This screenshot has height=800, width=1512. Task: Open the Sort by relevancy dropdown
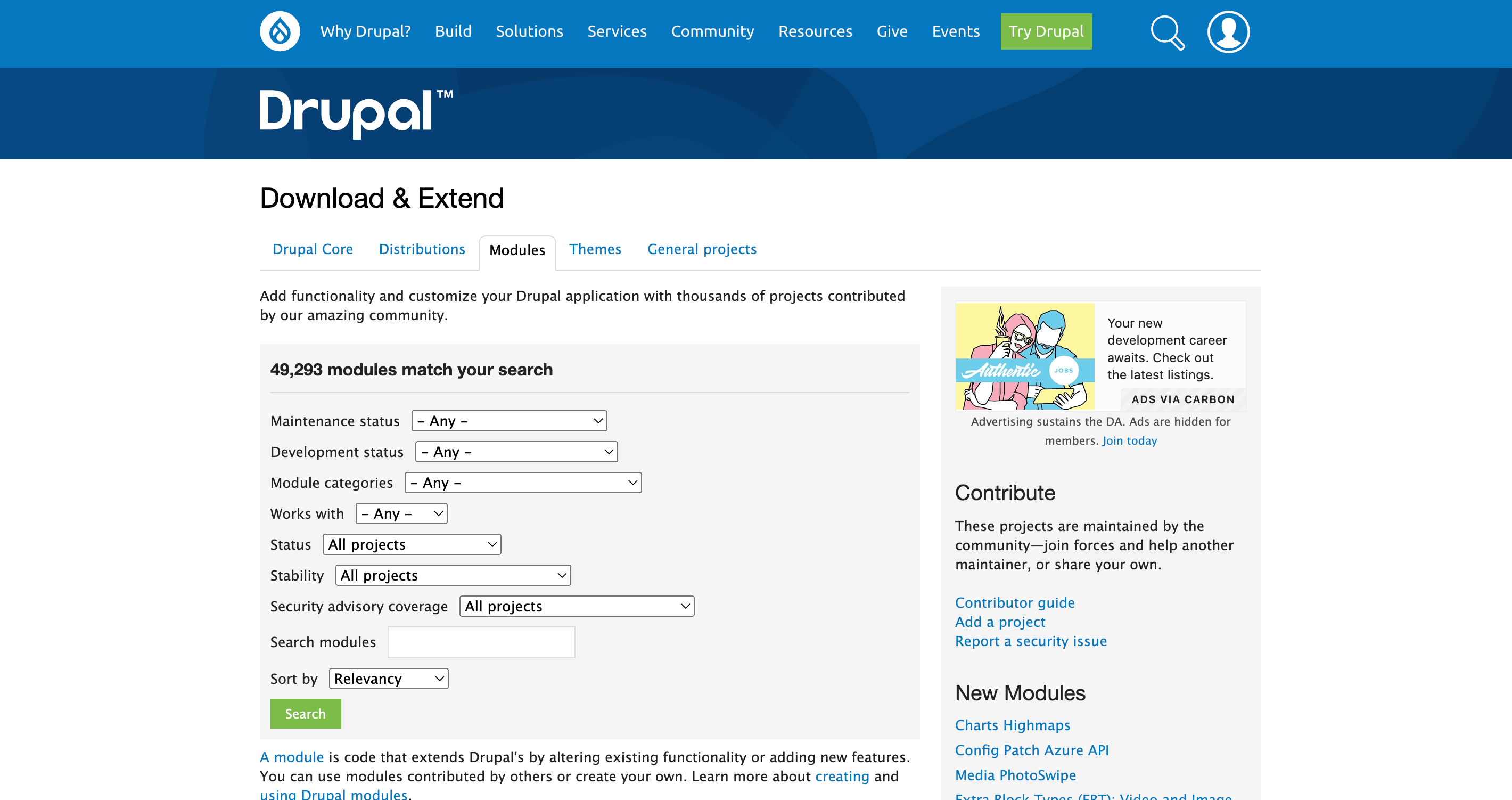click(389, 678)
